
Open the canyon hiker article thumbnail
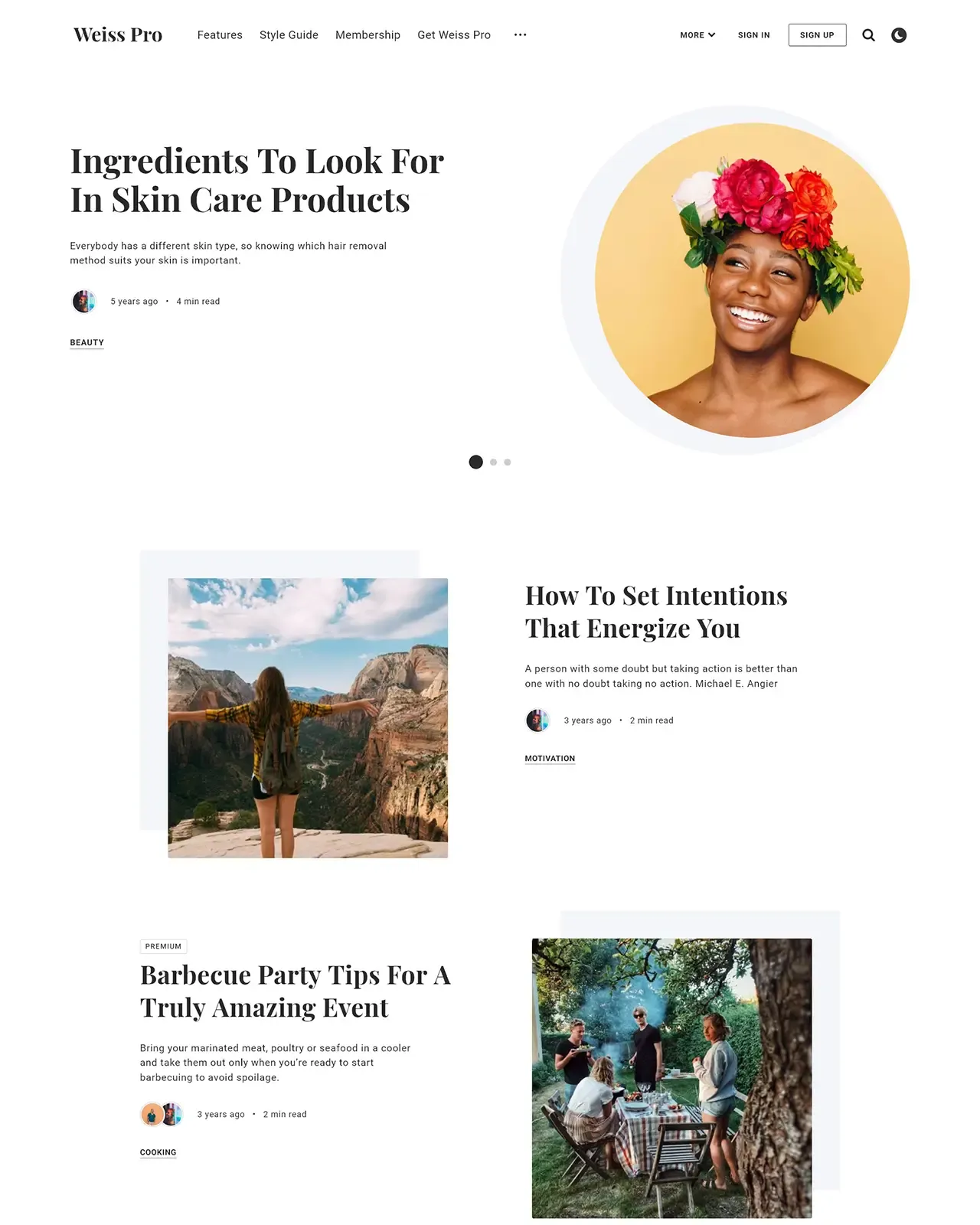pos(308,717)
